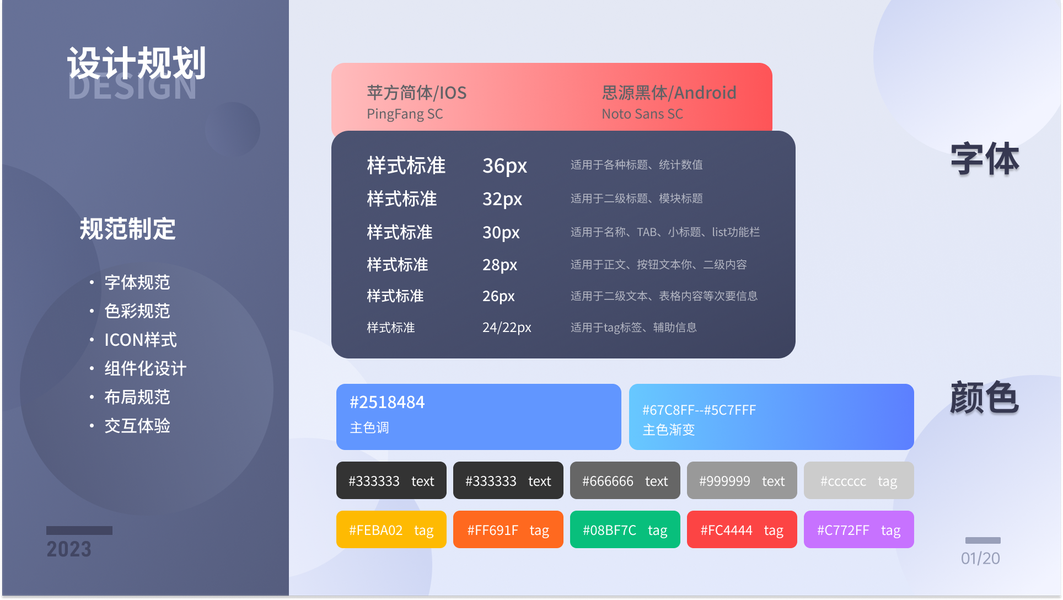
Task: Select the large 颜色 section label
Action: point(984,398)
